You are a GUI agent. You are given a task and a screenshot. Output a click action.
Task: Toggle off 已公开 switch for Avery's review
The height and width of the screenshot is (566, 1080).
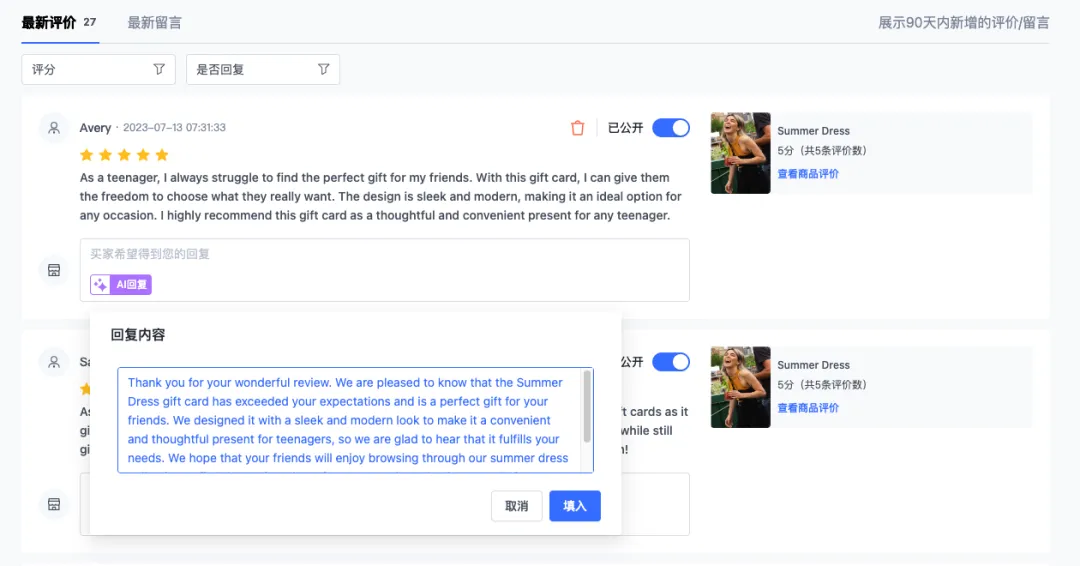click(x=671, y=128)
